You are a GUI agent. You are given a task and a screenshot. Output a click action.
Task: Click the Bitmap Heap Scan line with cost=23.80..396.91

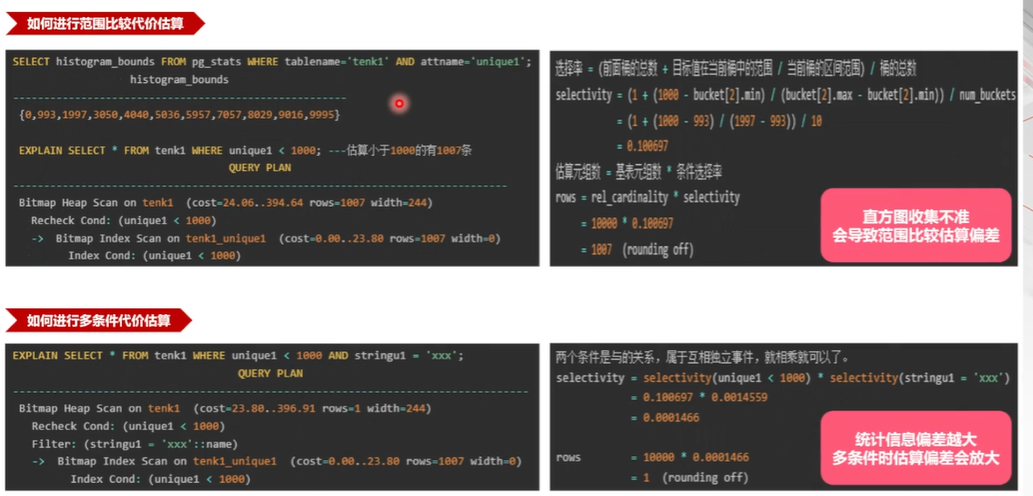pos(225,408)
